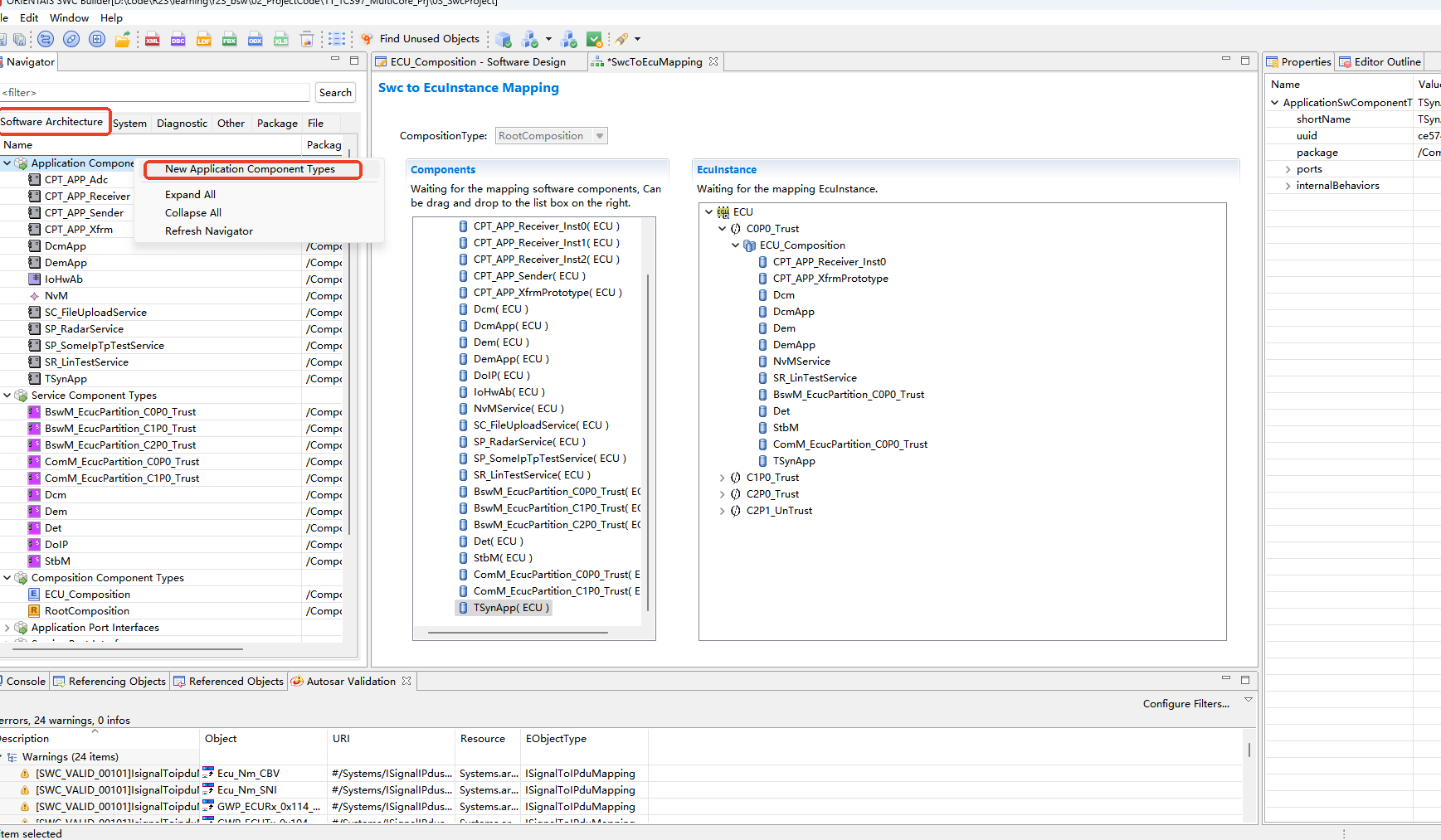Screen dimensions: 1441x840
Task: Switch to the Diagnostic navigator tab
Action: pyautogui.click(x=182, y=124)
